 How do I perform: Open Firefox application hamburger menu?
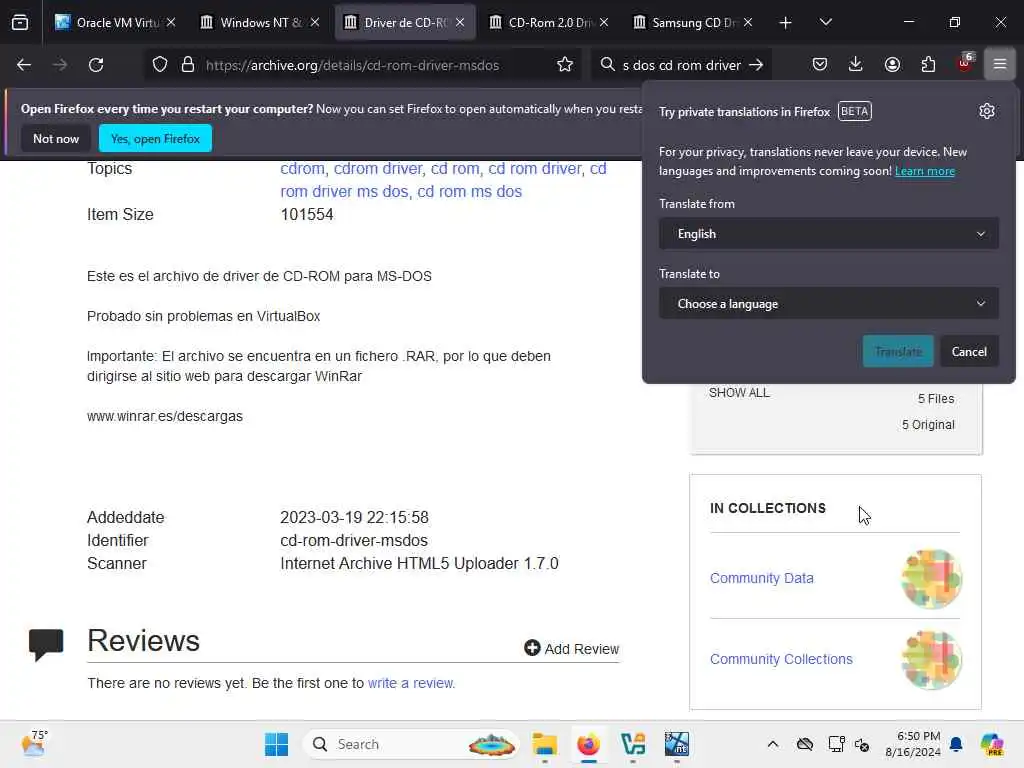[1000, 64]
